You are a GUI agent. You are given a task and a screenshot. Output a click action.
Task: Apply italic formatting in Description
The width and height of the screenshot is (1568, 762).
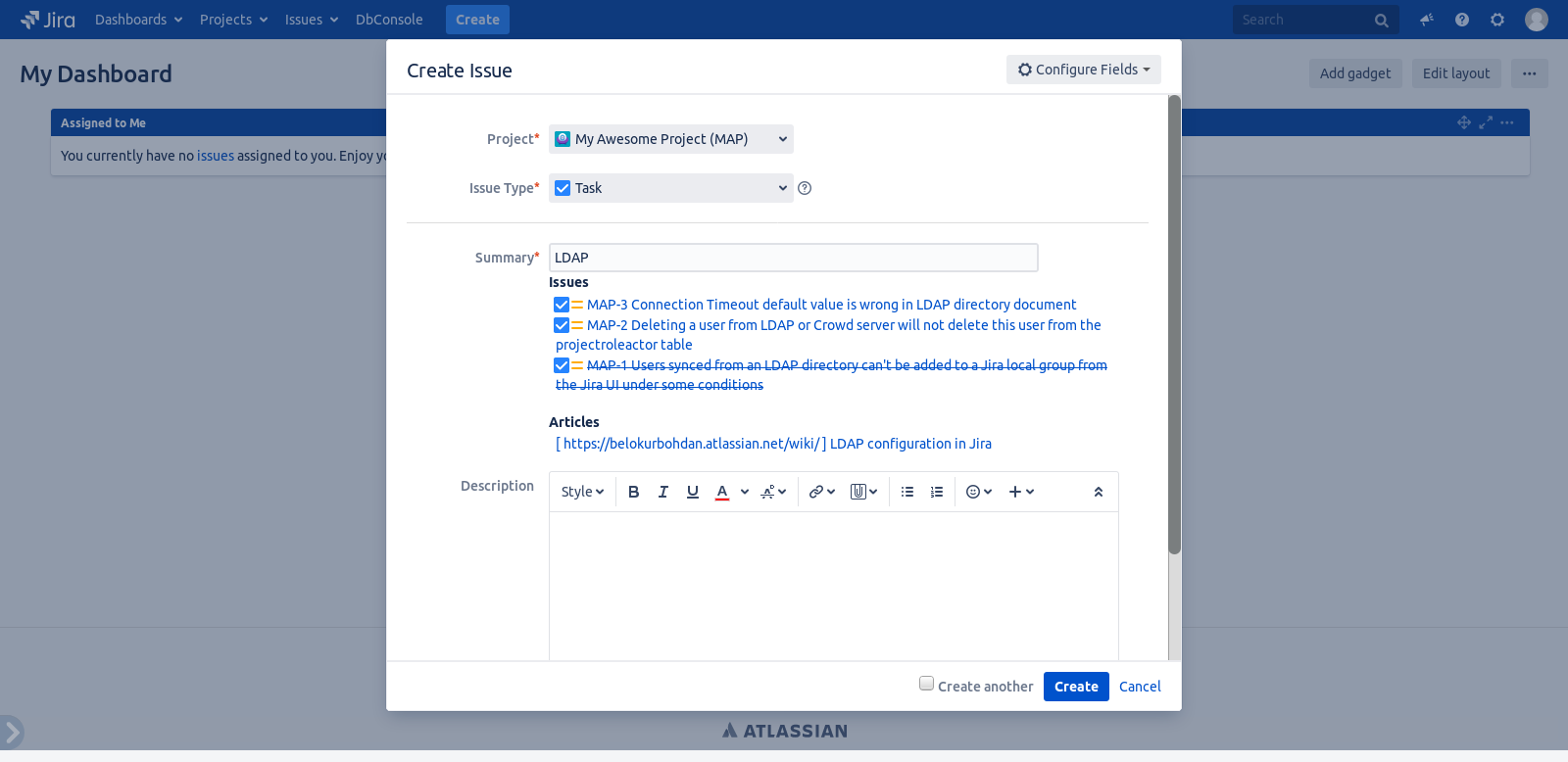pyautogui.click(x=663, y=492)
